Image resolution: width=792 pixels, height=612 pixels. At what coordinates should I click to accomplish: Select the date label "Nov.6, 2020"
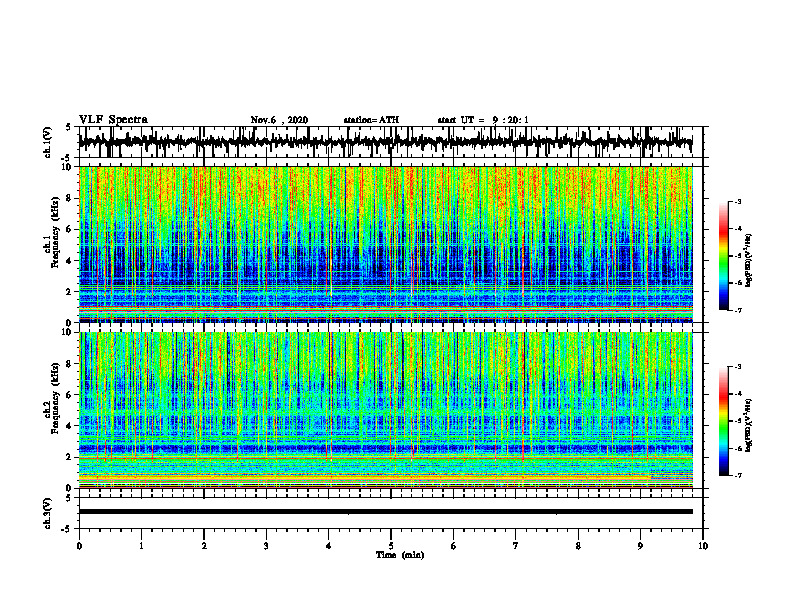tap(279, 120)
